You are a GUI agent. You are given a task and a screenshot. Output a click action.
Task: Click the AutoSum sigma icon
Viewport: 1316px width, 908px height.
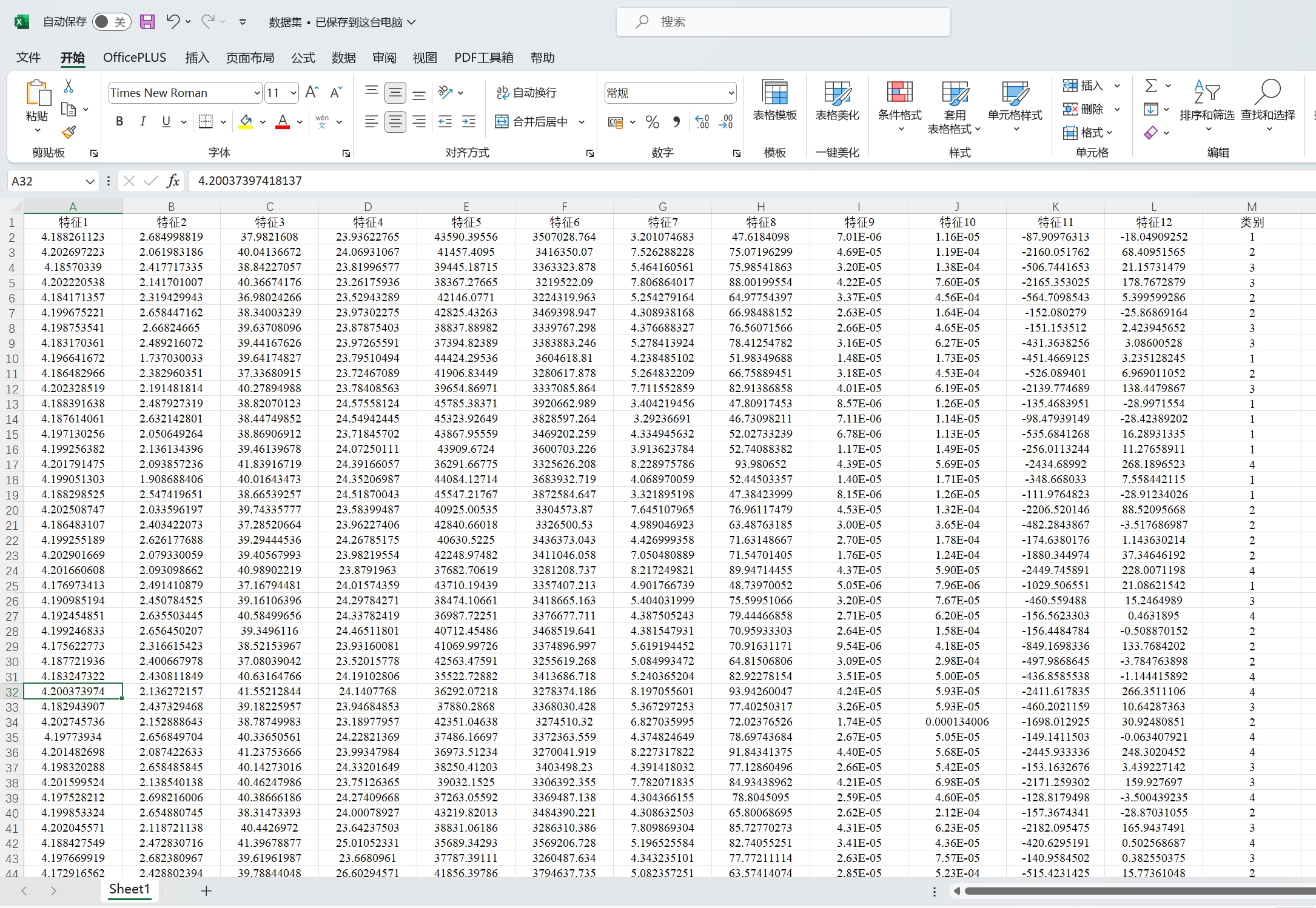coord(1150,85)
